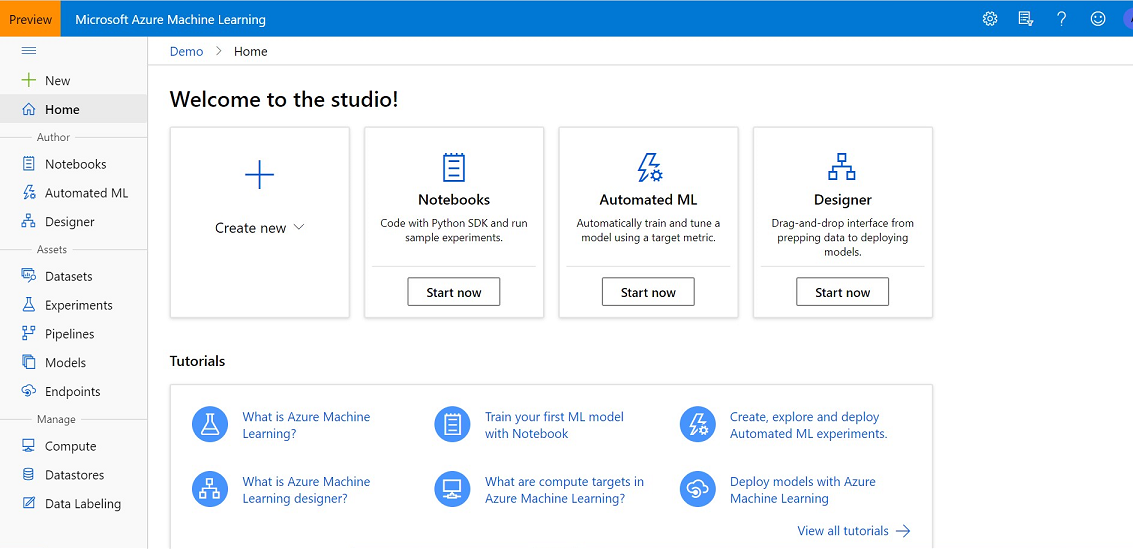Click Start now on the Designer card
This screenshot has height=549, width=1133.
[x=843, y=292]
